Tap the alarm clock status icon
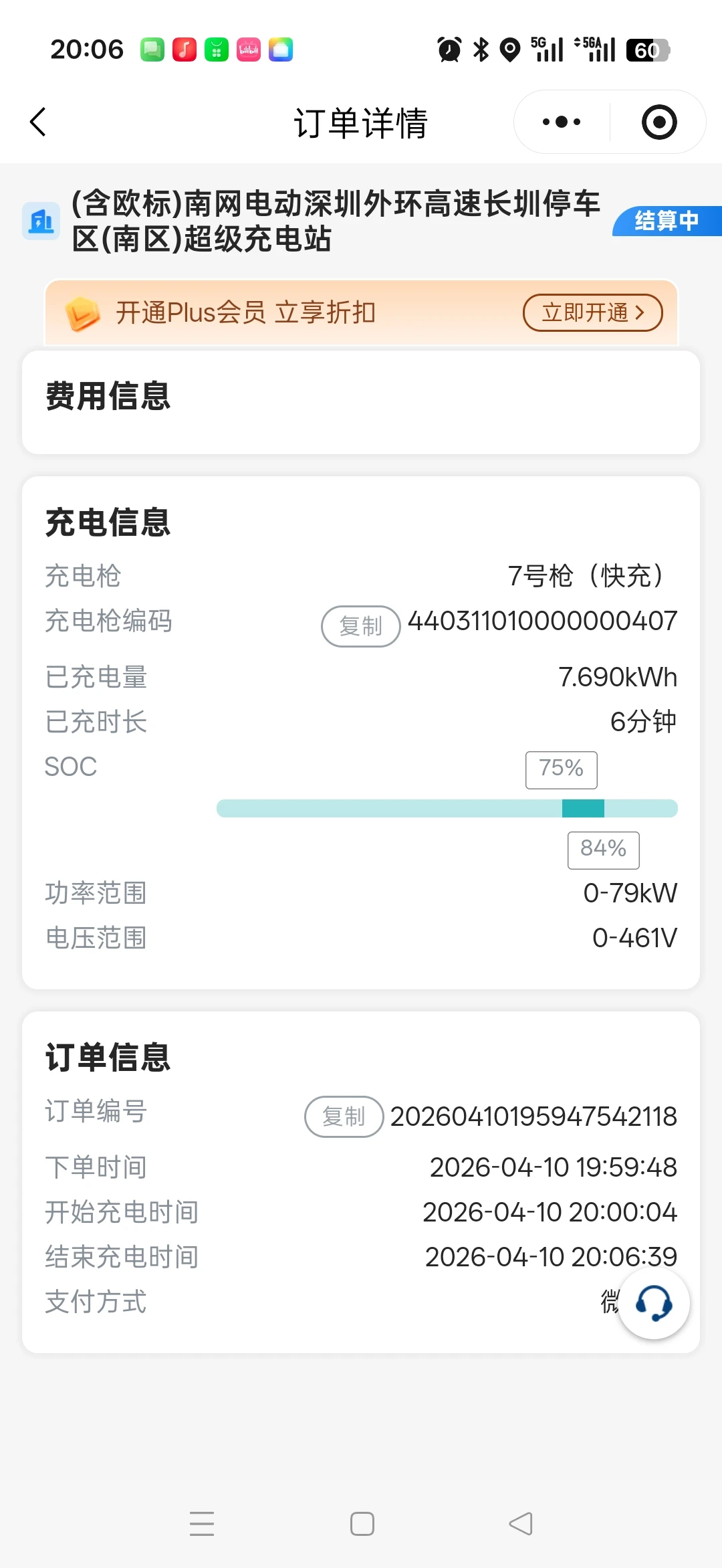The image size is (722, 1568). pyautogui.click(x=449, y=50)
